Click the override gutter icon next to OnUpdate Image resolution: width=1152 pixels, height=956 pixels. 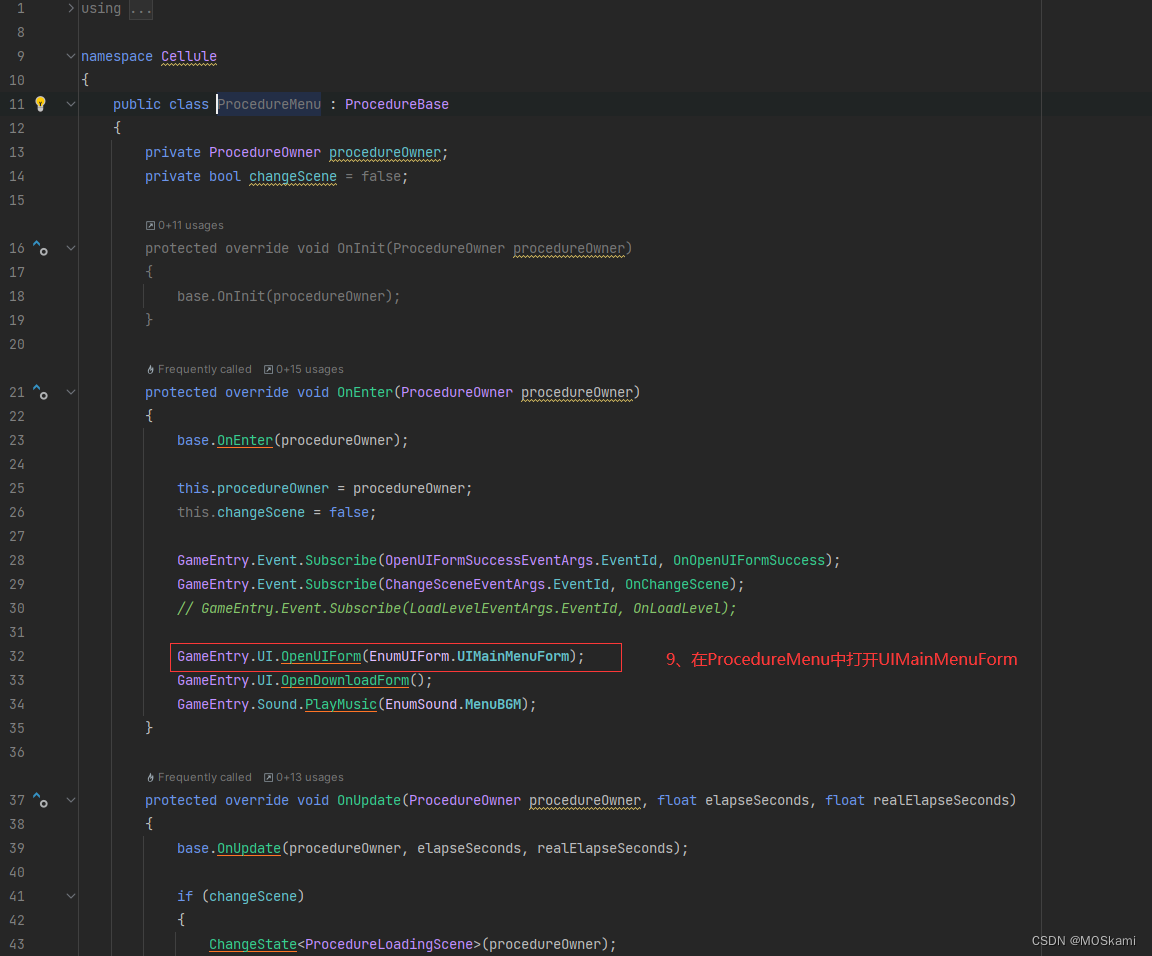coord(41,799)
